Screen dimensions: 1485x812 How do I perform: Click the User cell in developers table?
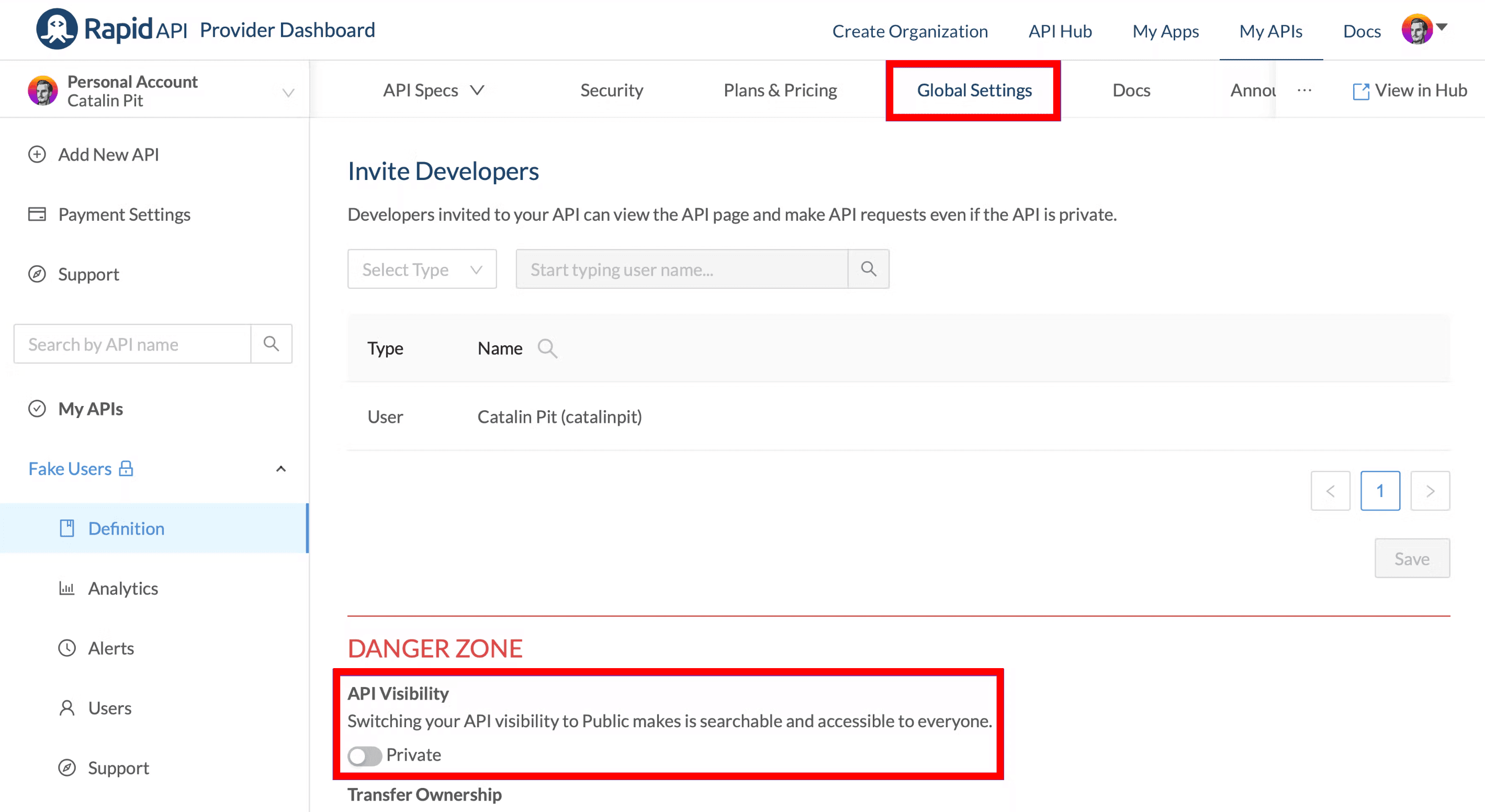[x=385, y=416]
